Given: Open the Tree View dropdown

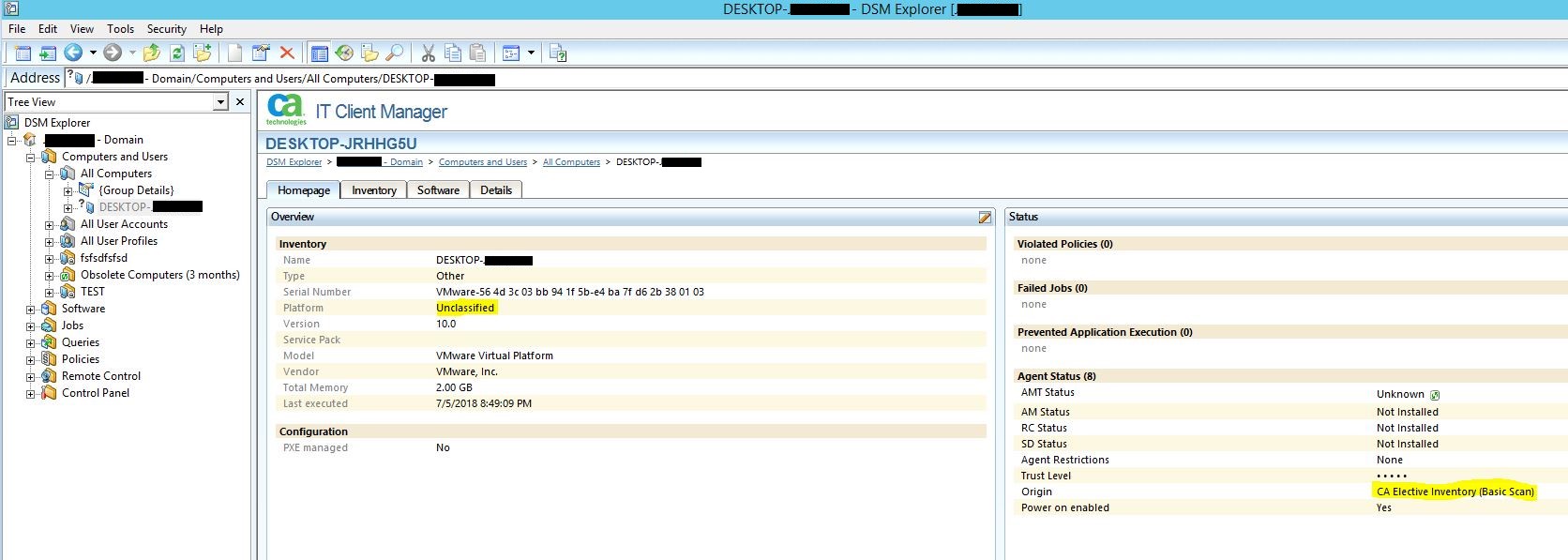Looking at the screenshot, I should tap(220, 102).
